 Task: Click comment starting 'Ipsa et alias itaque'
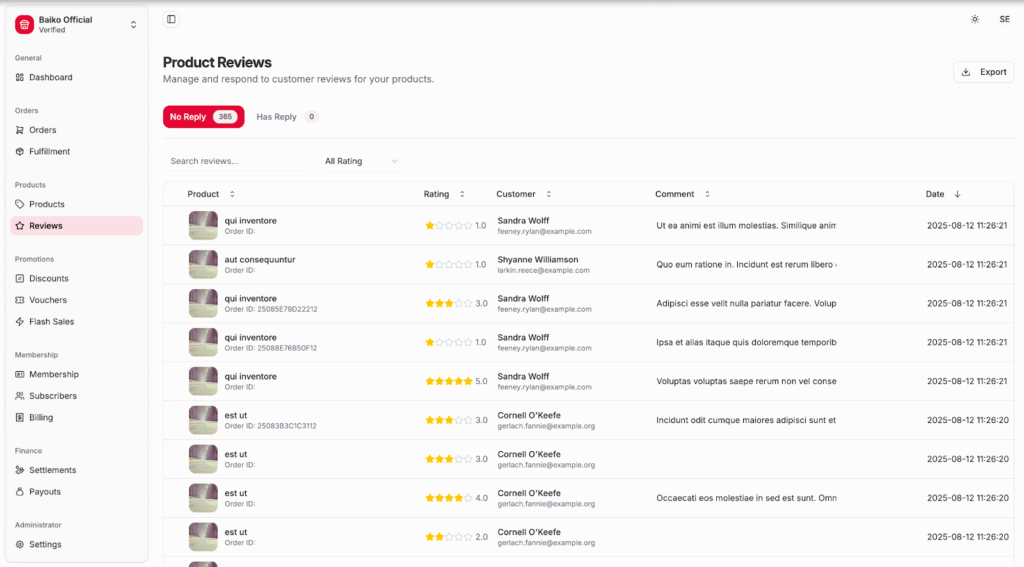746,342
